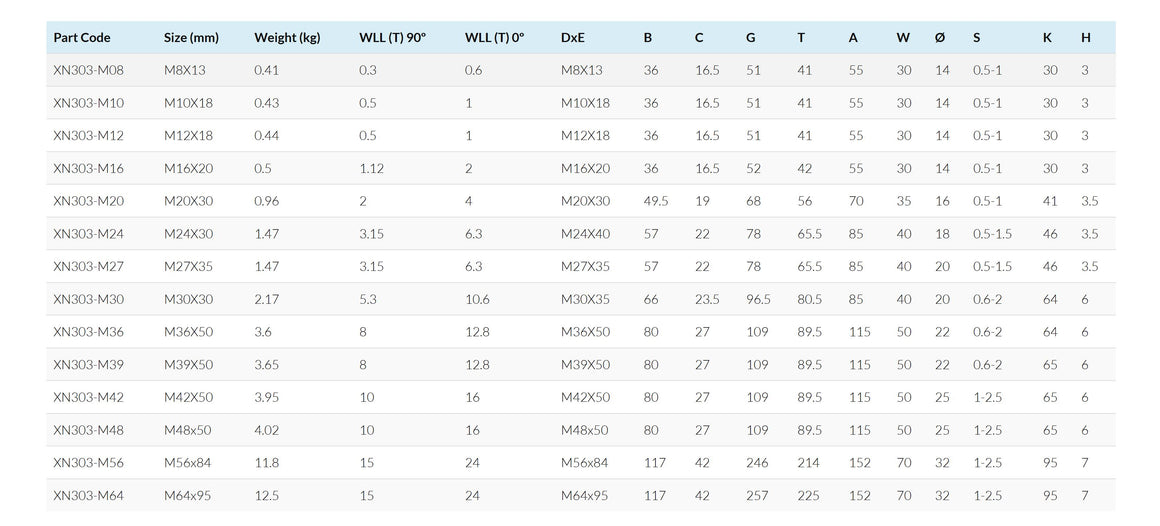Click part code XN303-M08
This screenshot has height=526, width=1160.
88,70
